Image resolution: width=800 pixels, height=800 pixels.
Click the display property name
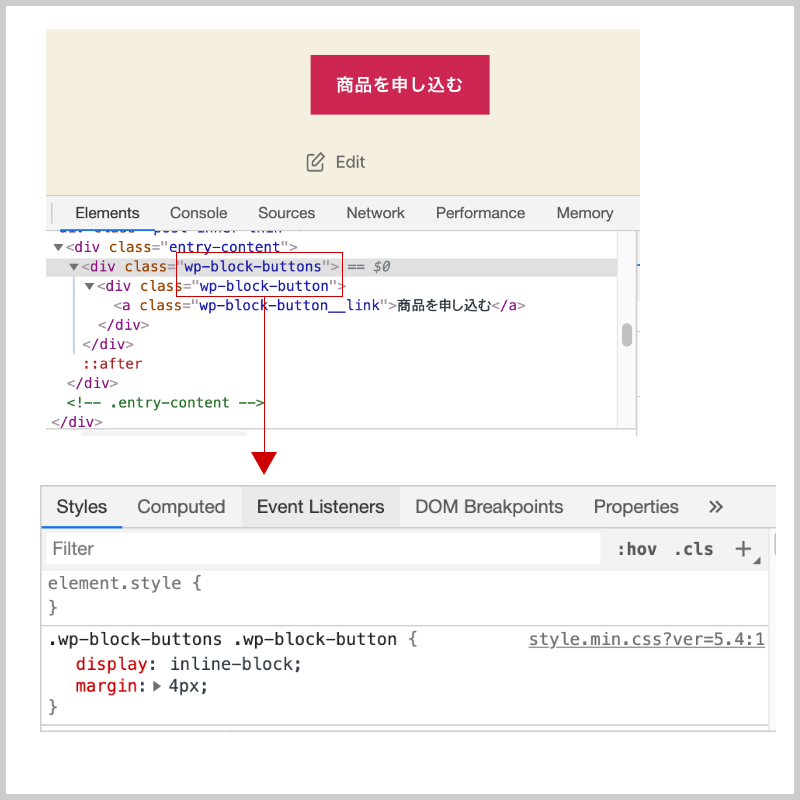(111, 664)
